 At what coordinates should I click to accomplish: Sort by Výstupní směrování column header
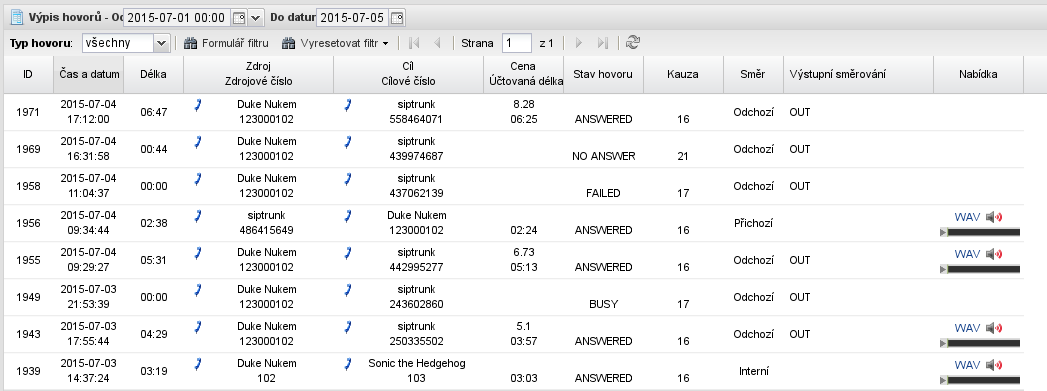tap(858, 74)
